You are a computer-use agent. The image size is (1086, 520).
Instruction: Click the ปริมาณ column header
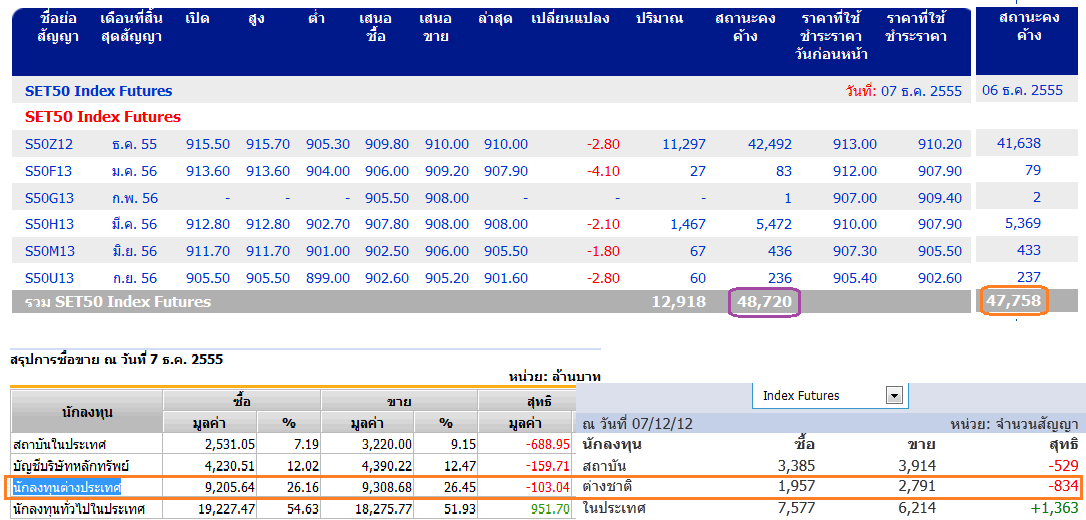pyautogui.click(x=660, y=19)
